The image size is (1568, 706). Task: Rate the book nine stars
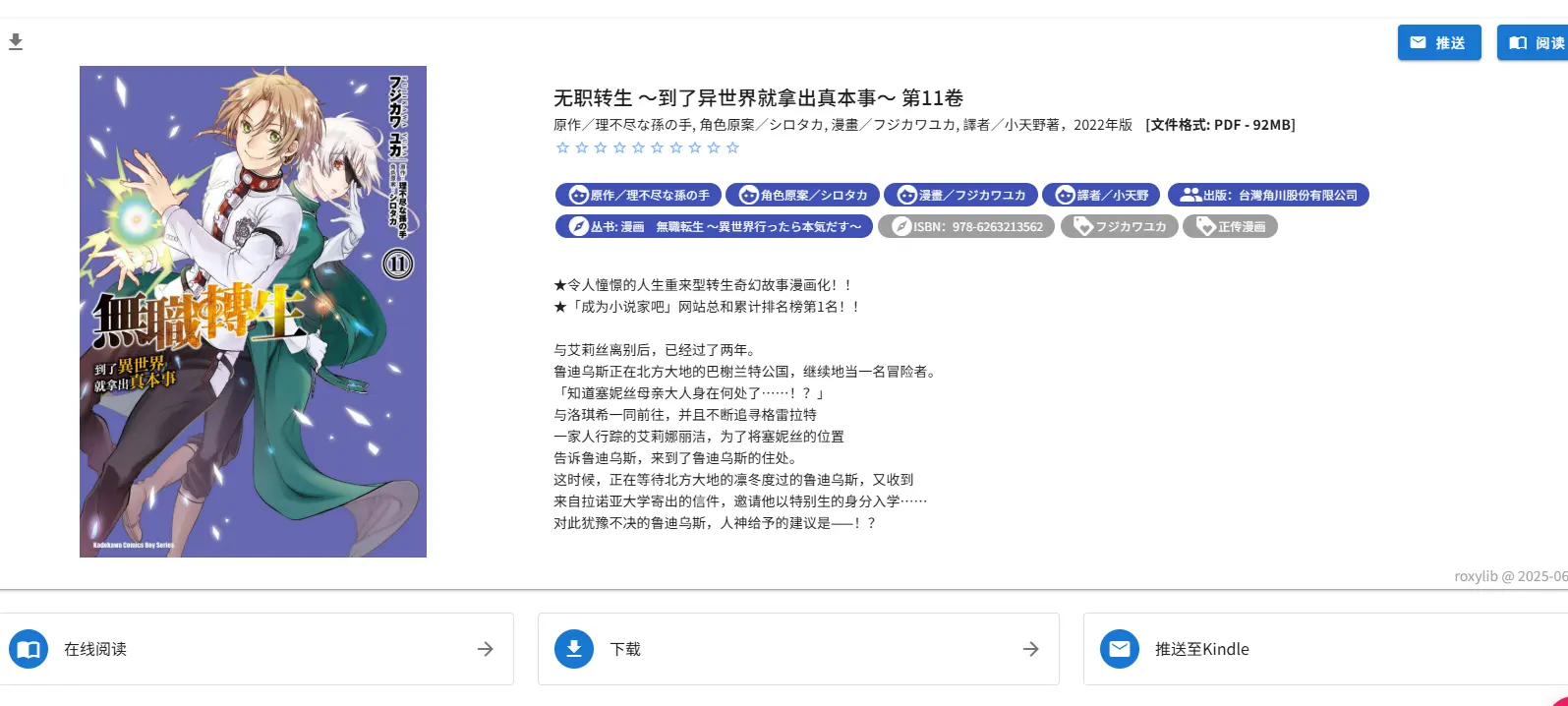(x=714, y=147)
